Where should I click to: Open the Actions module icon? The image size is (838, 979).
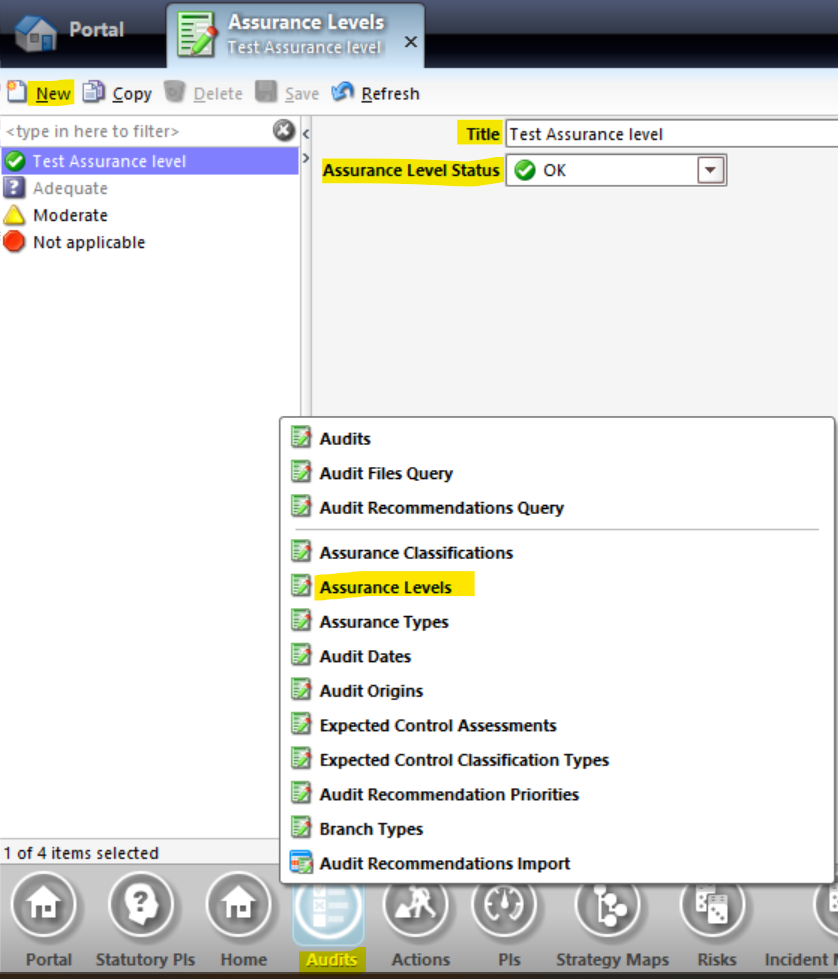pos(415,904)
